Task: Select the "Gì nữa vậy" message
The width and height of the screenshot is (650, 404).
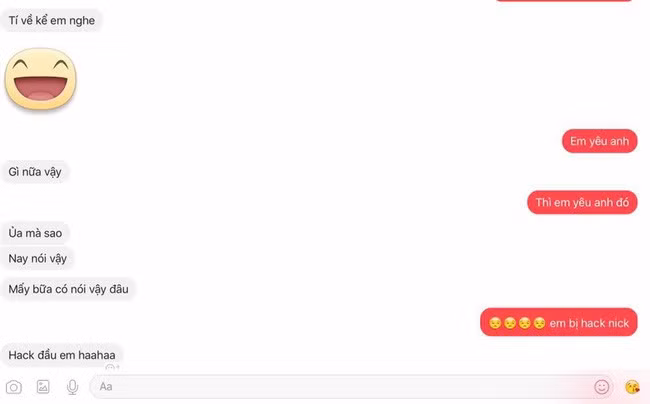Action: (35, 172)
